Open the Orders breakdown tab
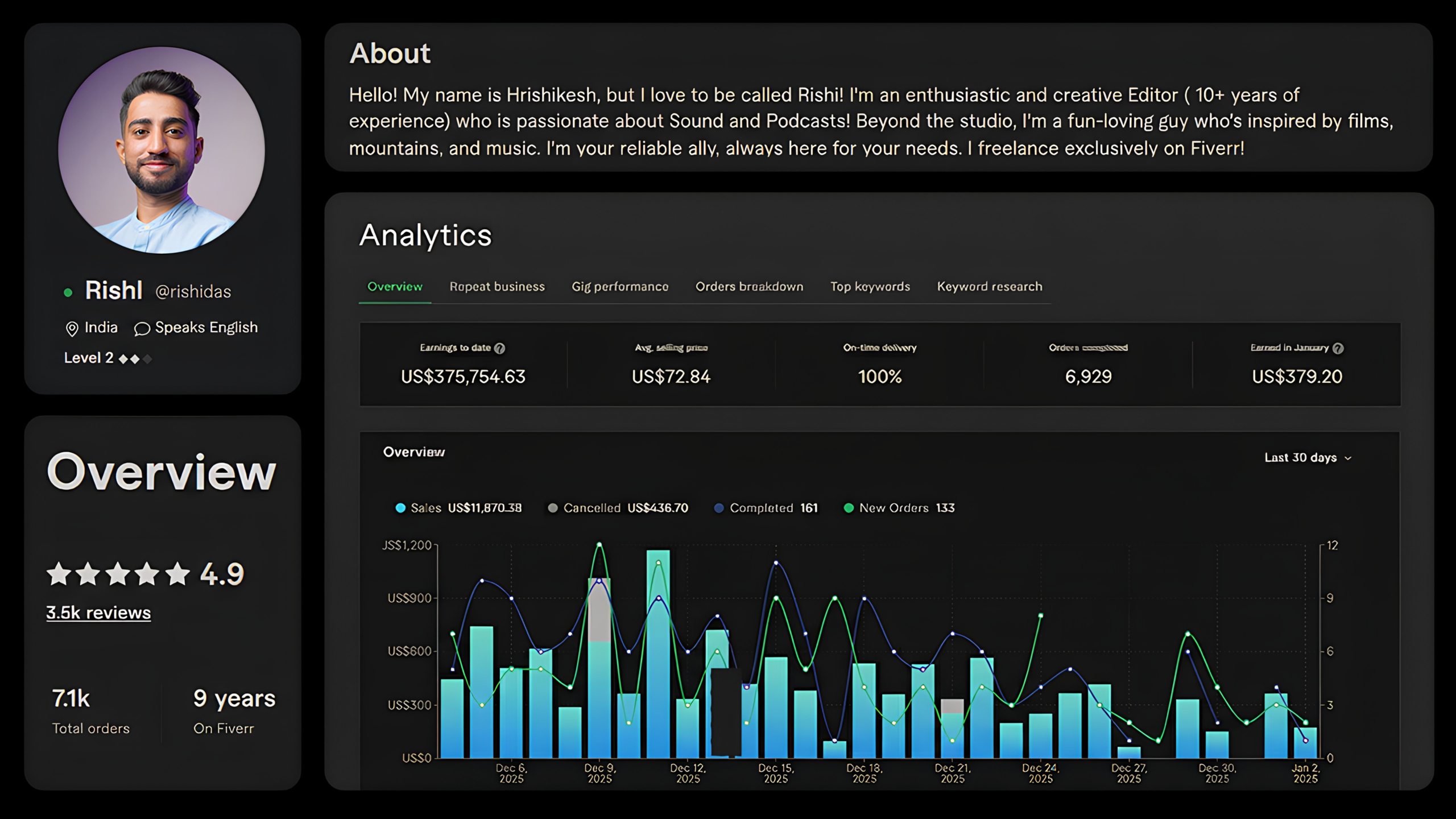 (749, 287)
